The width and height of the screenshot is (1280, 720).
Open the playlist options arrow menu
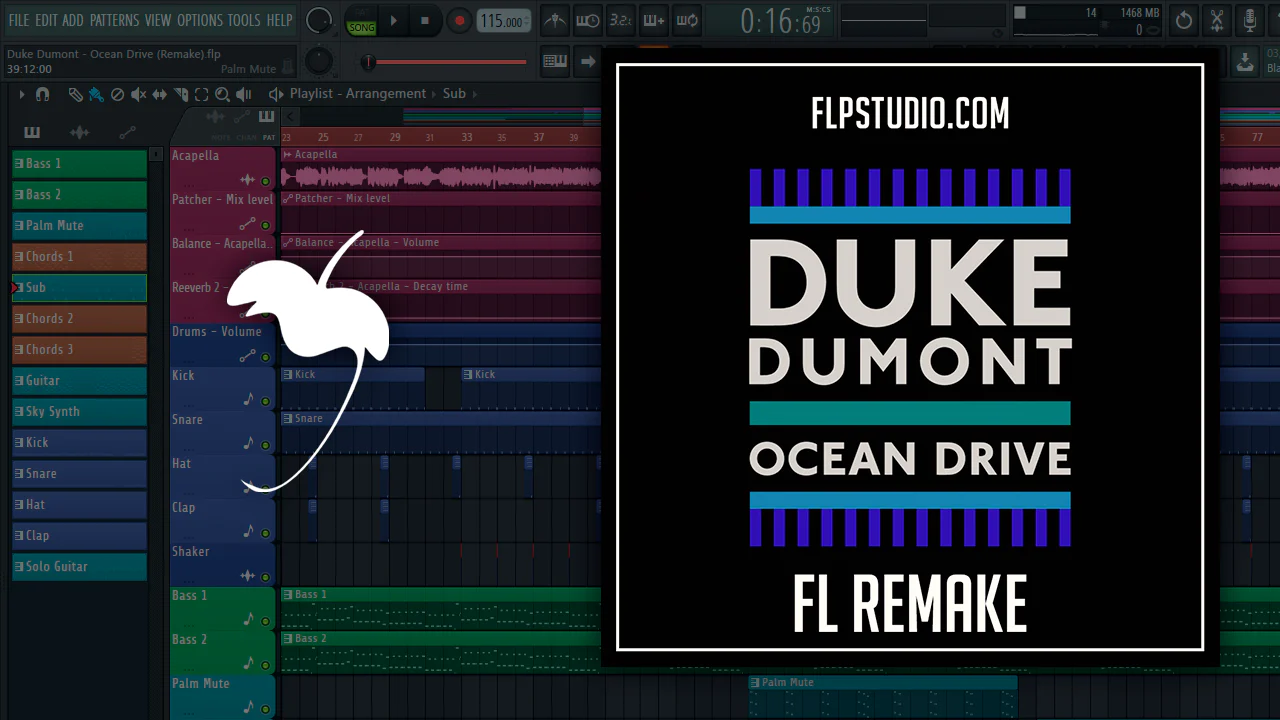(x=21, y=94)
